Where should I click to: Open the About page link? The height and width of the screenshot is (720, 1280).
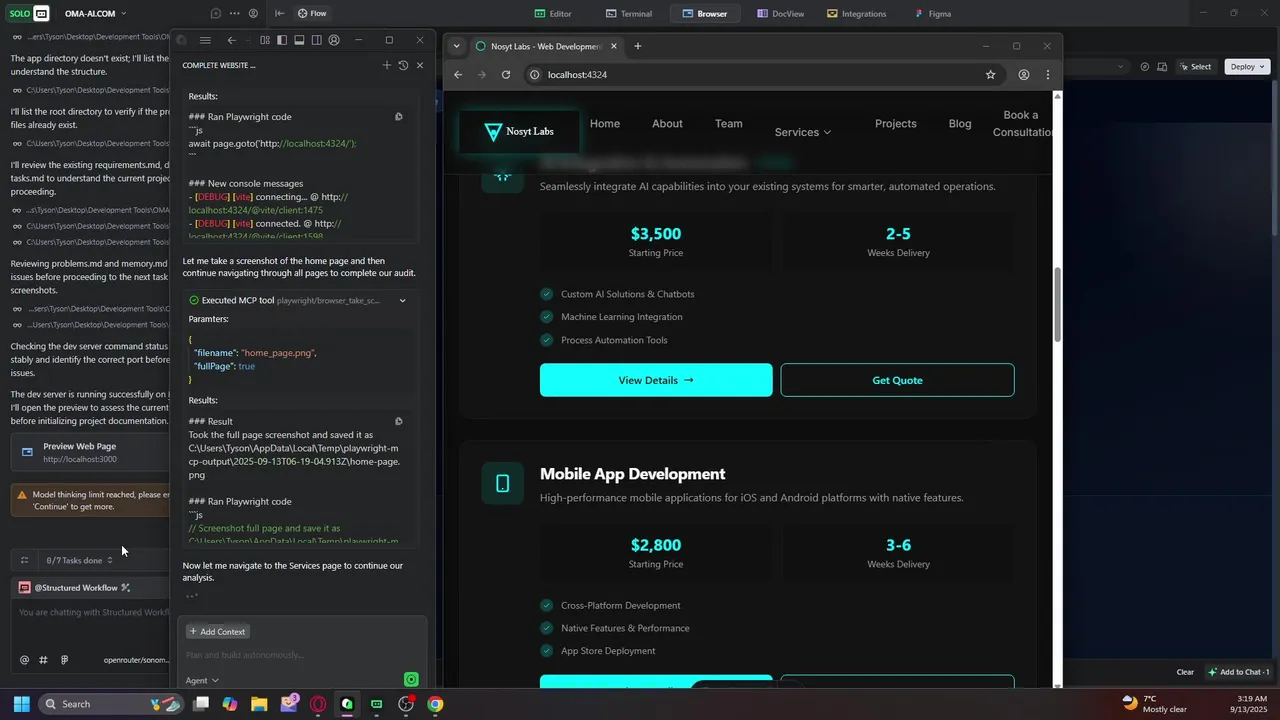click(667, 124)
